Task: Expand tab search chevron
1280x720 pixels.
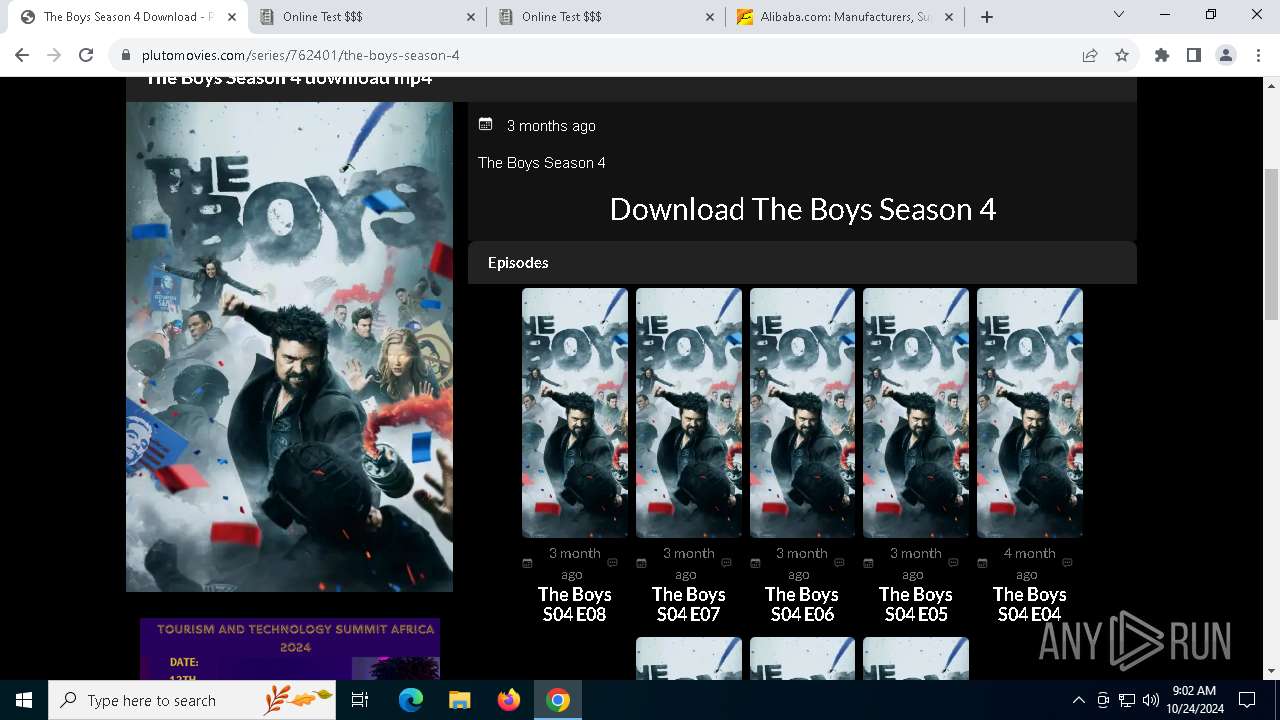Action: pos(1119,14)
